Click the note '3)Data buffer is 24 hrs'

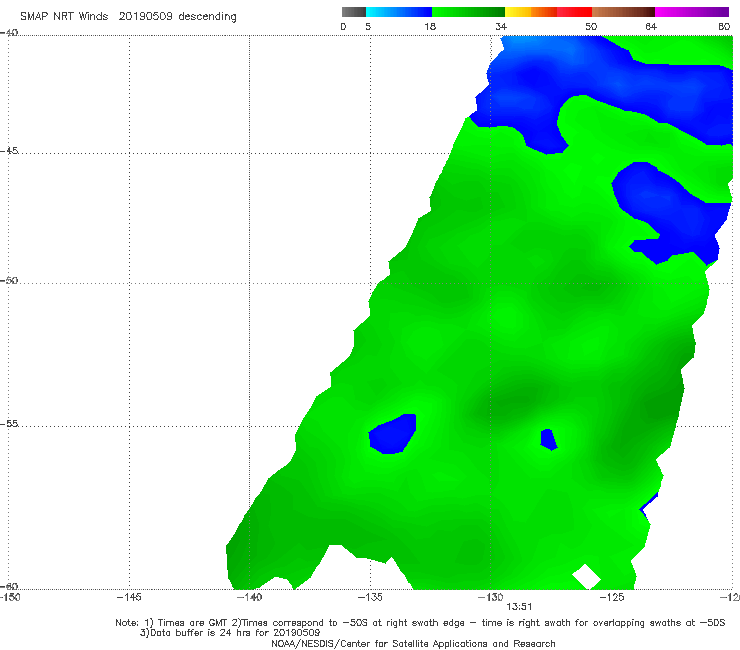click(230, 633)
